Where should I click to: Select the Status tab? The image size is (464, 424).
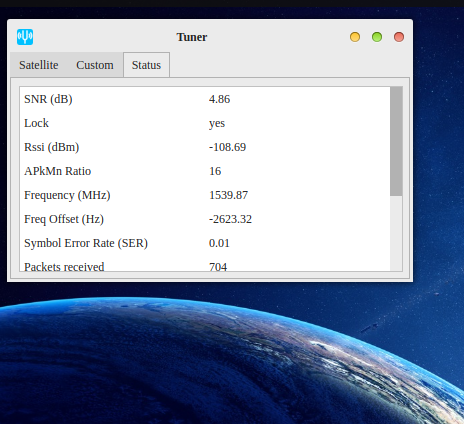(146, 65)
